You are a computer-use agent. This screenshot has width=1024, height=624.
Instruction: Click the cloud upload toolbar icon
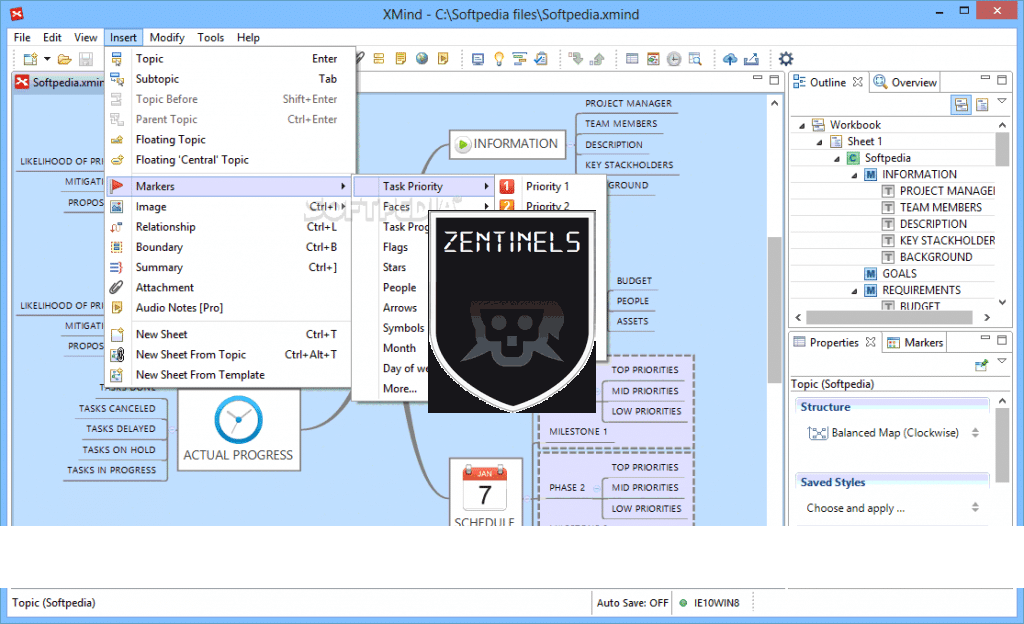730,59
